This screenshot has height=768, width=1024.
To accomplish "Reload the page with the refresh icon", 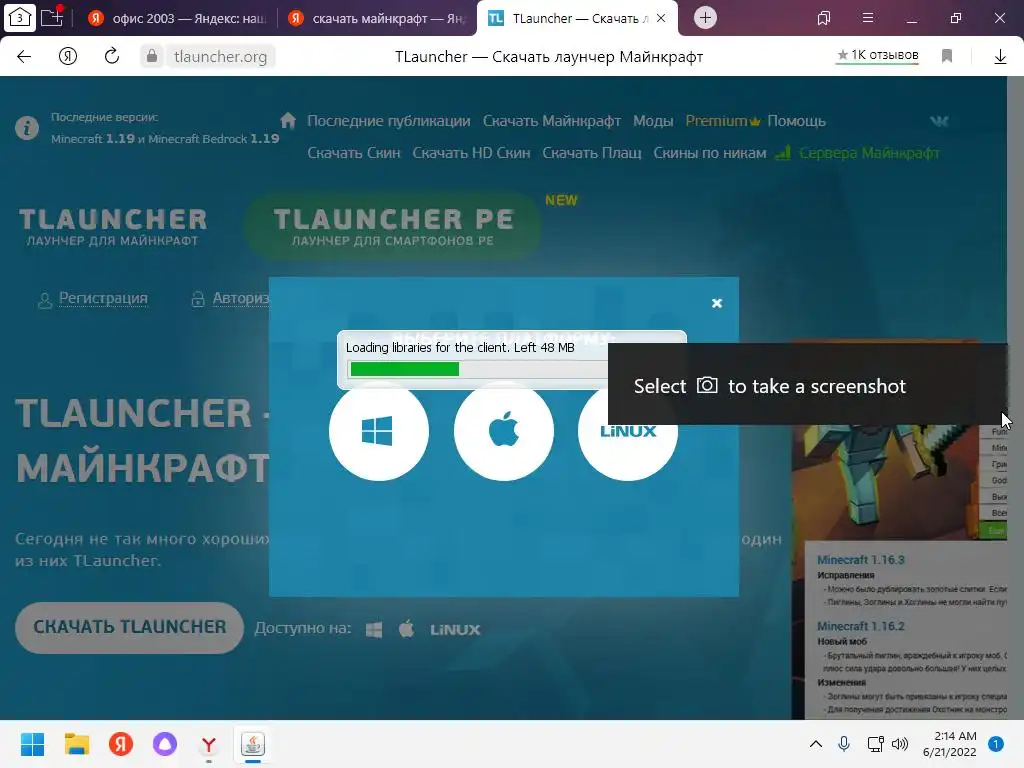I will pos(112,56).
